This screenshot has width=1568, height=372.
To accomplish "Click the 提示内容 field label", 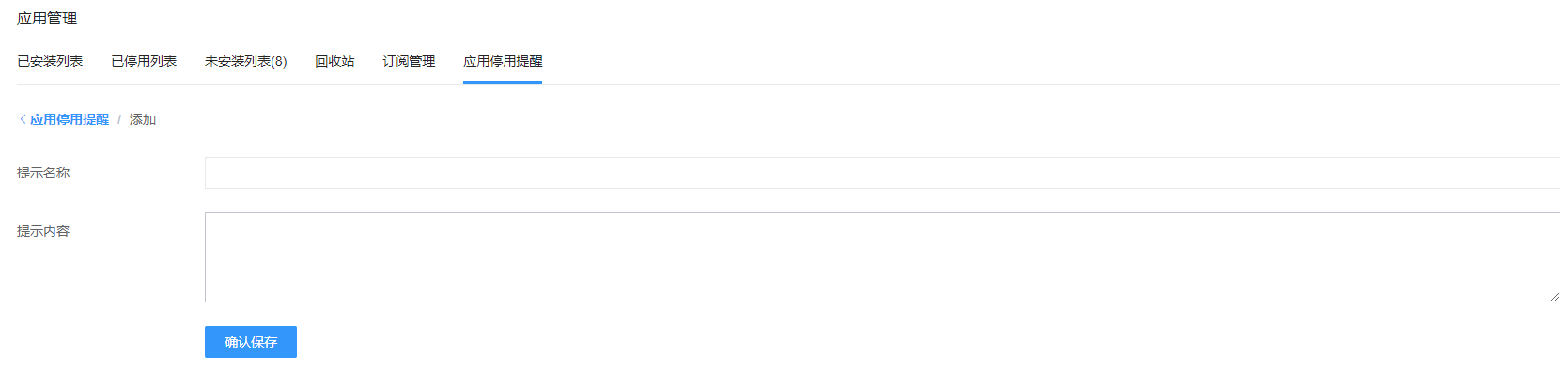I will click(x=43, y=231).
